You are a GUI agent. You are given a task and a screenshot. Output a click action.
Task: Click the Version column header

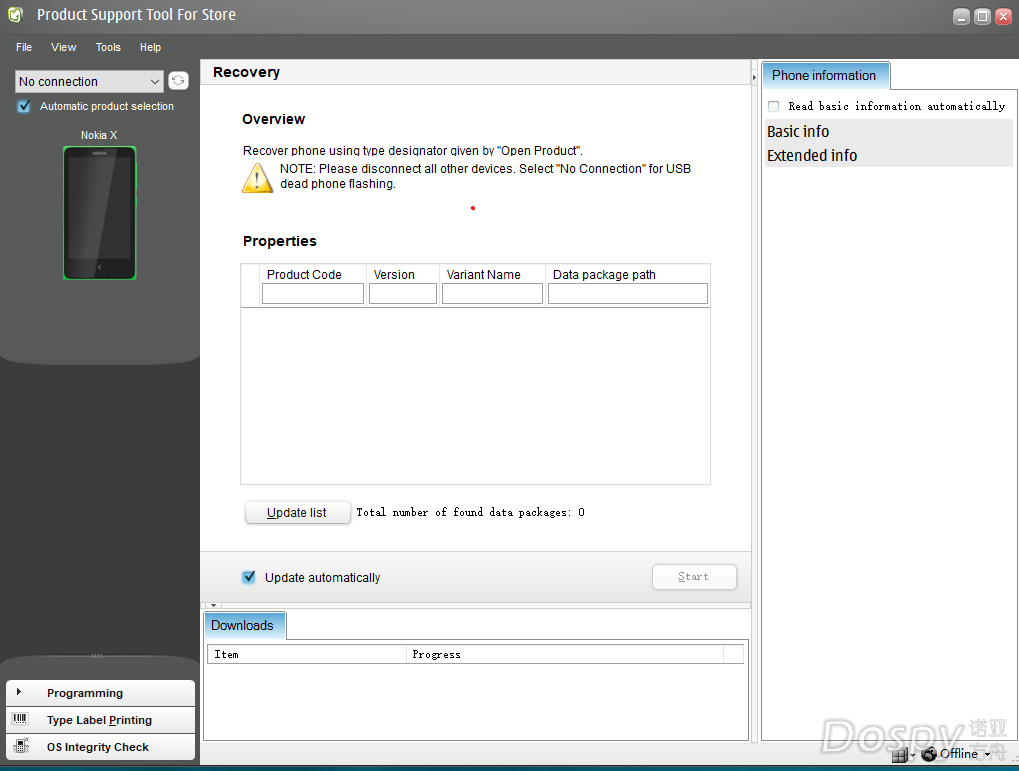(x=394, y=274)
